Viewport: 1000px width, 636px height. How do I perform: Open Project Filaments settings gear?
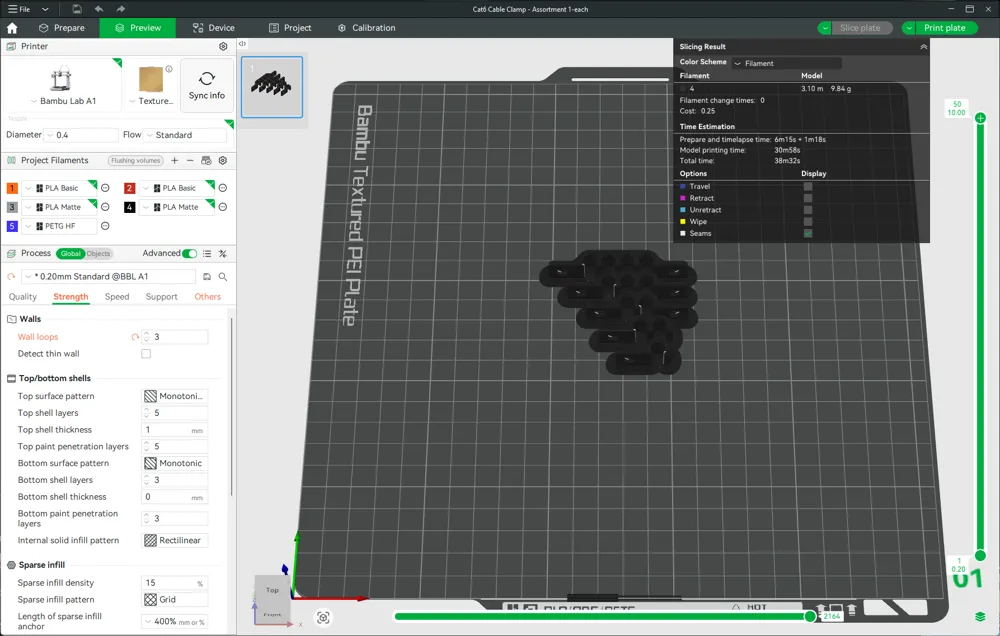(223, 161)
